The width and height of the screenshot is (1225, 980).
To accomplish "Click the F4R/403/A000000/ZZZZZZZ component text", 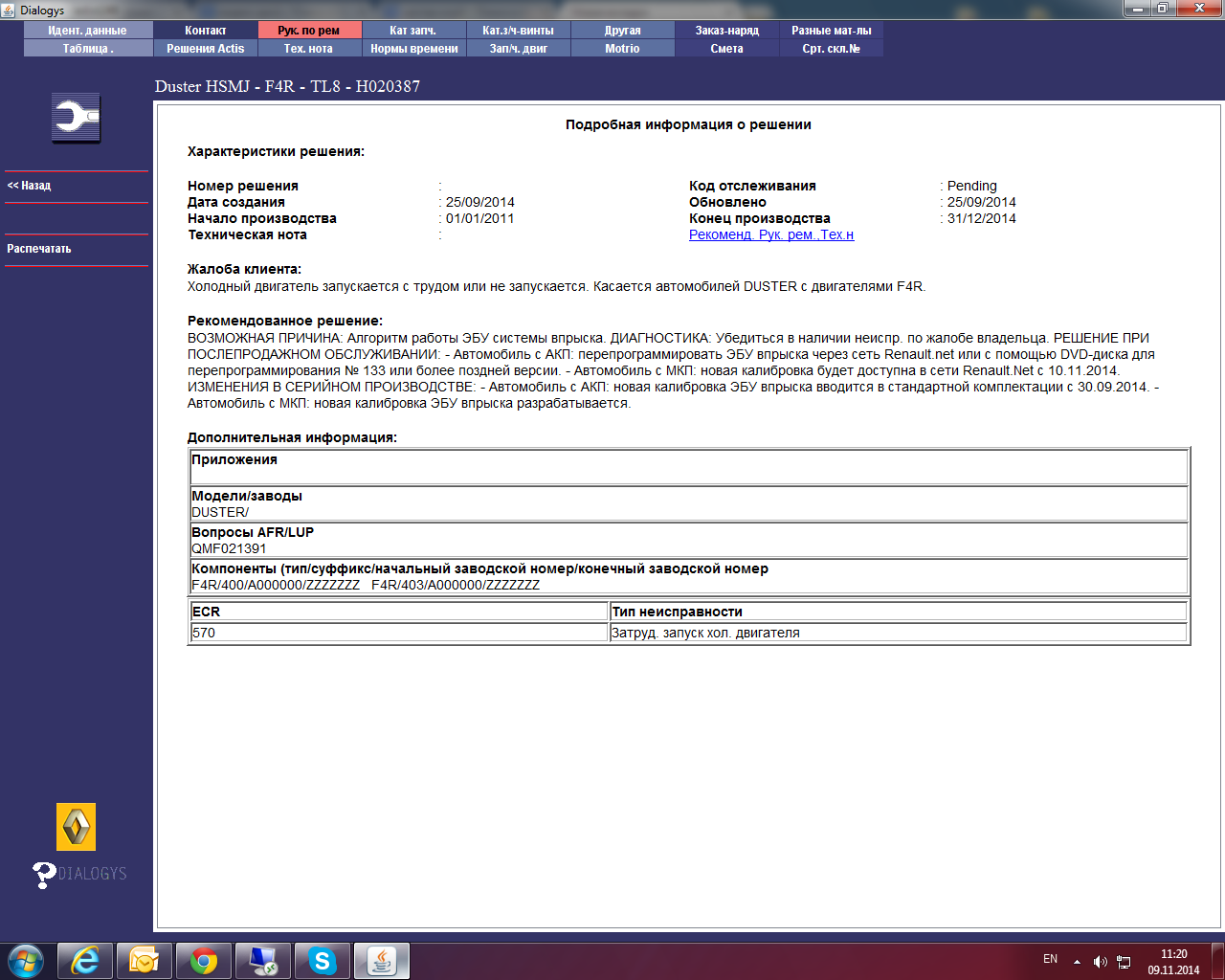I will tap(456, 585).
